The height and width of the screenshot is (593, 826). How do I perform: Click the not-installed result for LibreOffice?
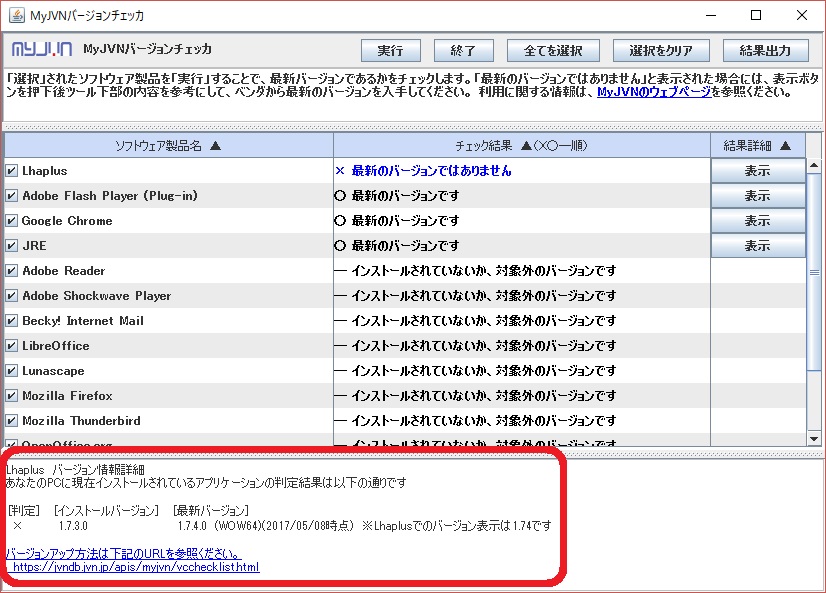(484, 346)
